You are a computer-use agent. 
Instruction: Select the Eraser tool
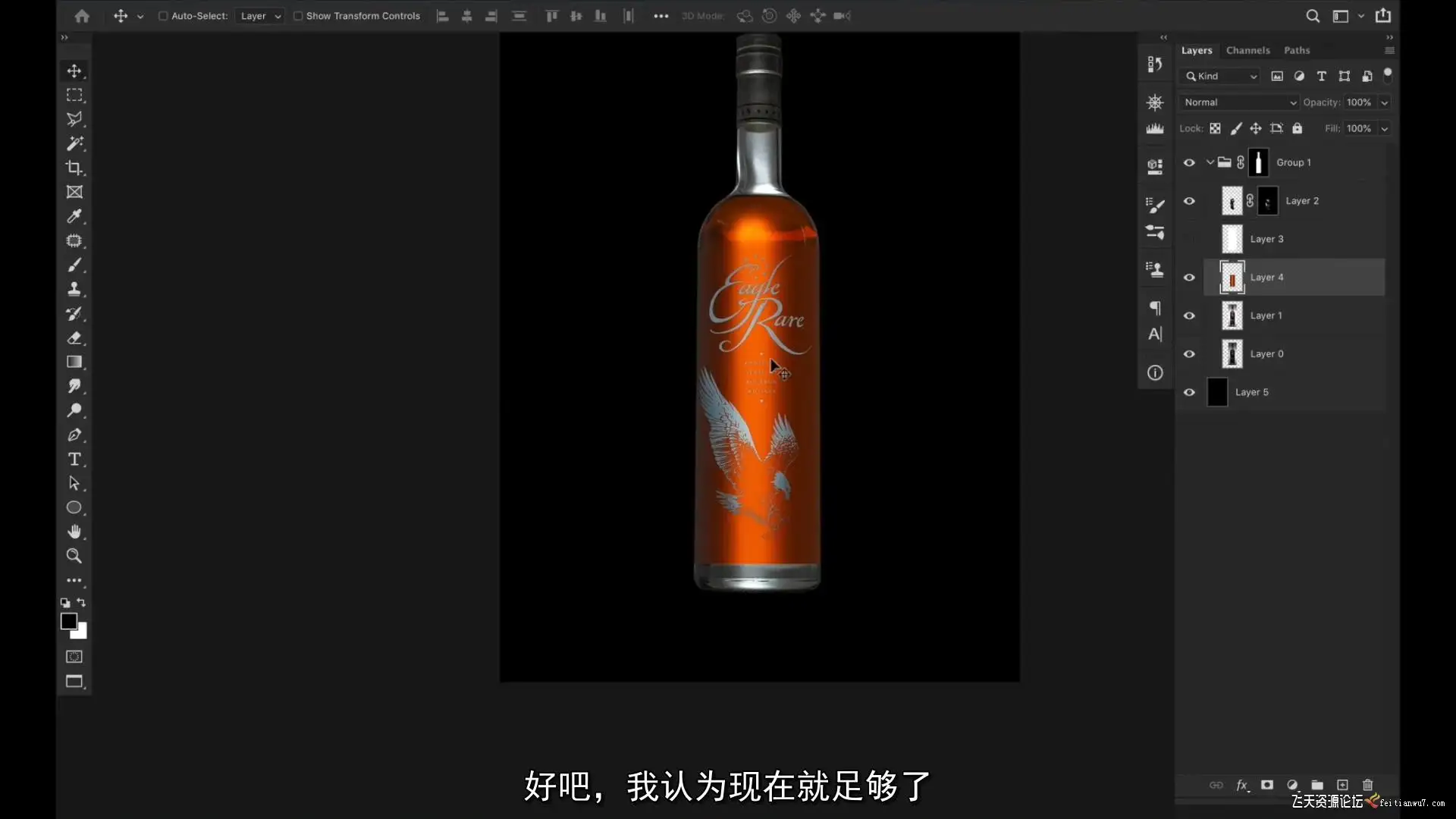[74, 337]
